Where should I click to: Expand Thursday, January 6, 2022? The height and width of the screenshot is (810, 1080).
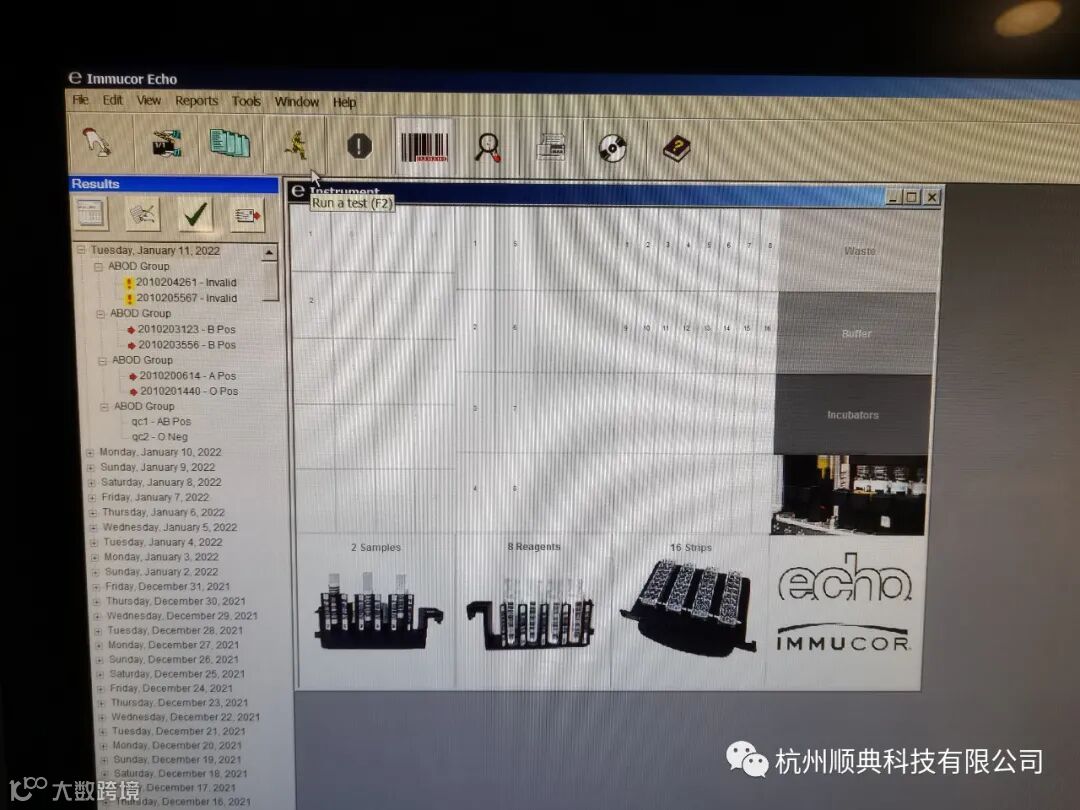pos(93,513)
